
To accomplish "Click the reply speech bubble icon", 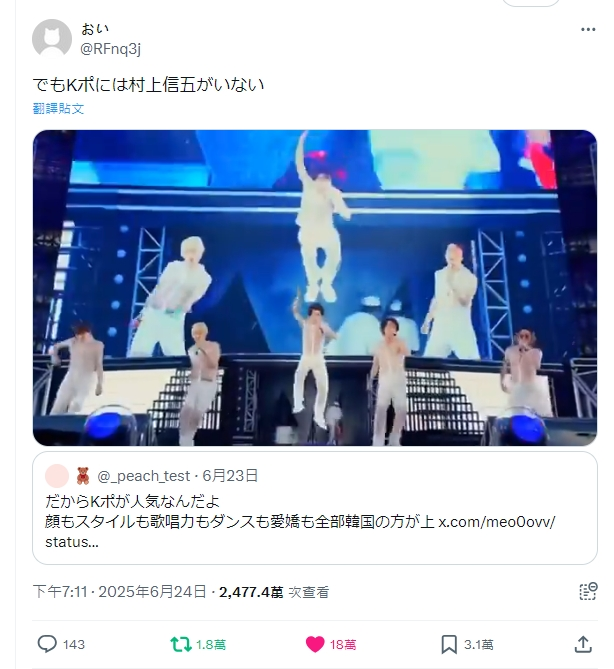I will coord(47,644).
